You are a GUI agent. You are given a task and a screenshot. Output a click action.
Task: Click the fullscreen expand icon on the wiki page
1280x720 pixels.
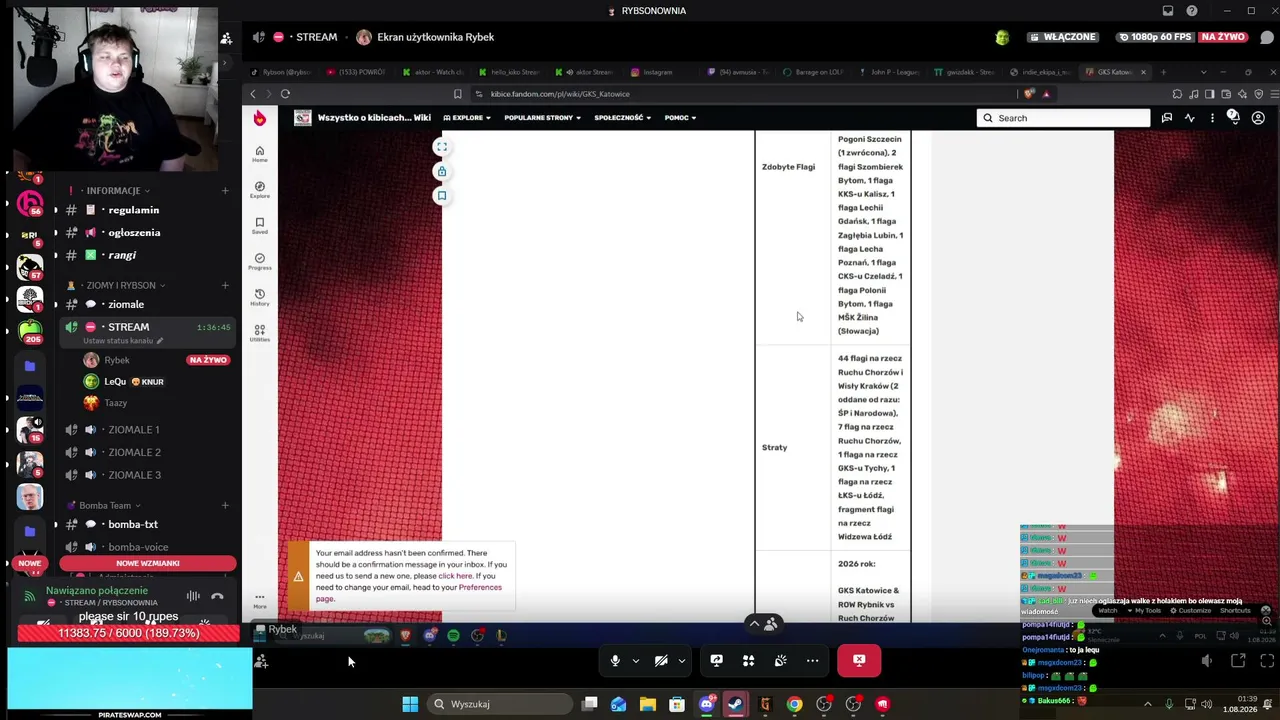click(441, 147)
